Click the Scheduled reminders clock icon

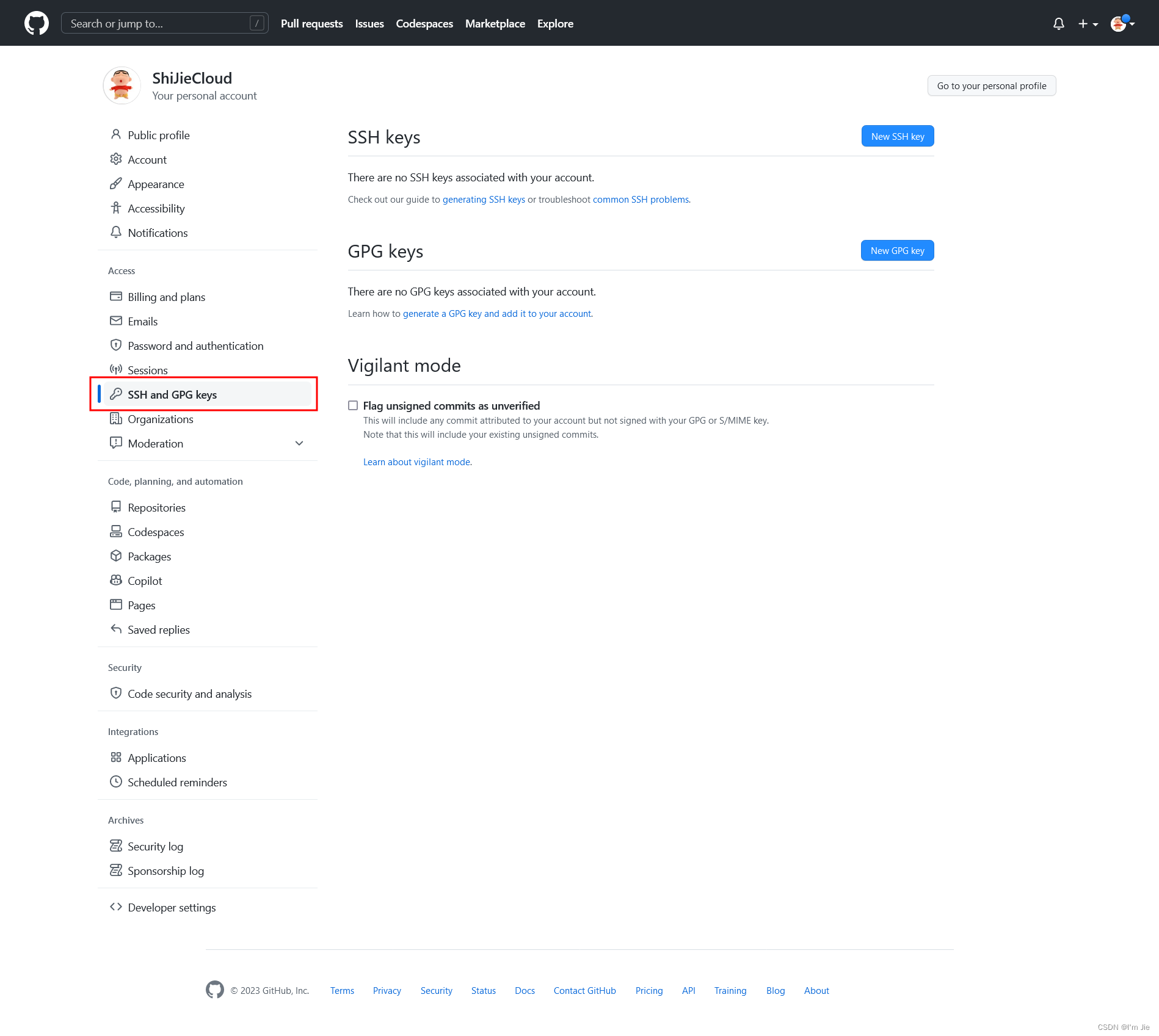pyautogui.click(x=116, y=781)
